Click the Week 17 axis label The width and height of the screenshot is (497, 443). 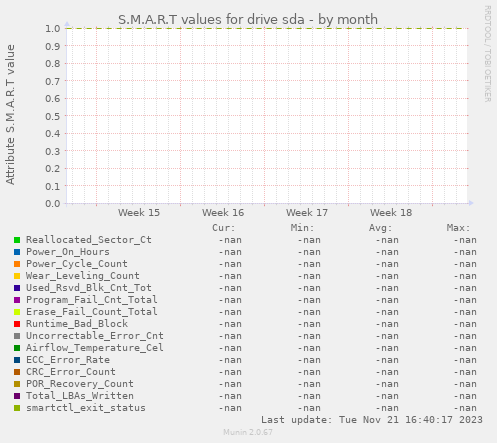click(x=307, y=212)
